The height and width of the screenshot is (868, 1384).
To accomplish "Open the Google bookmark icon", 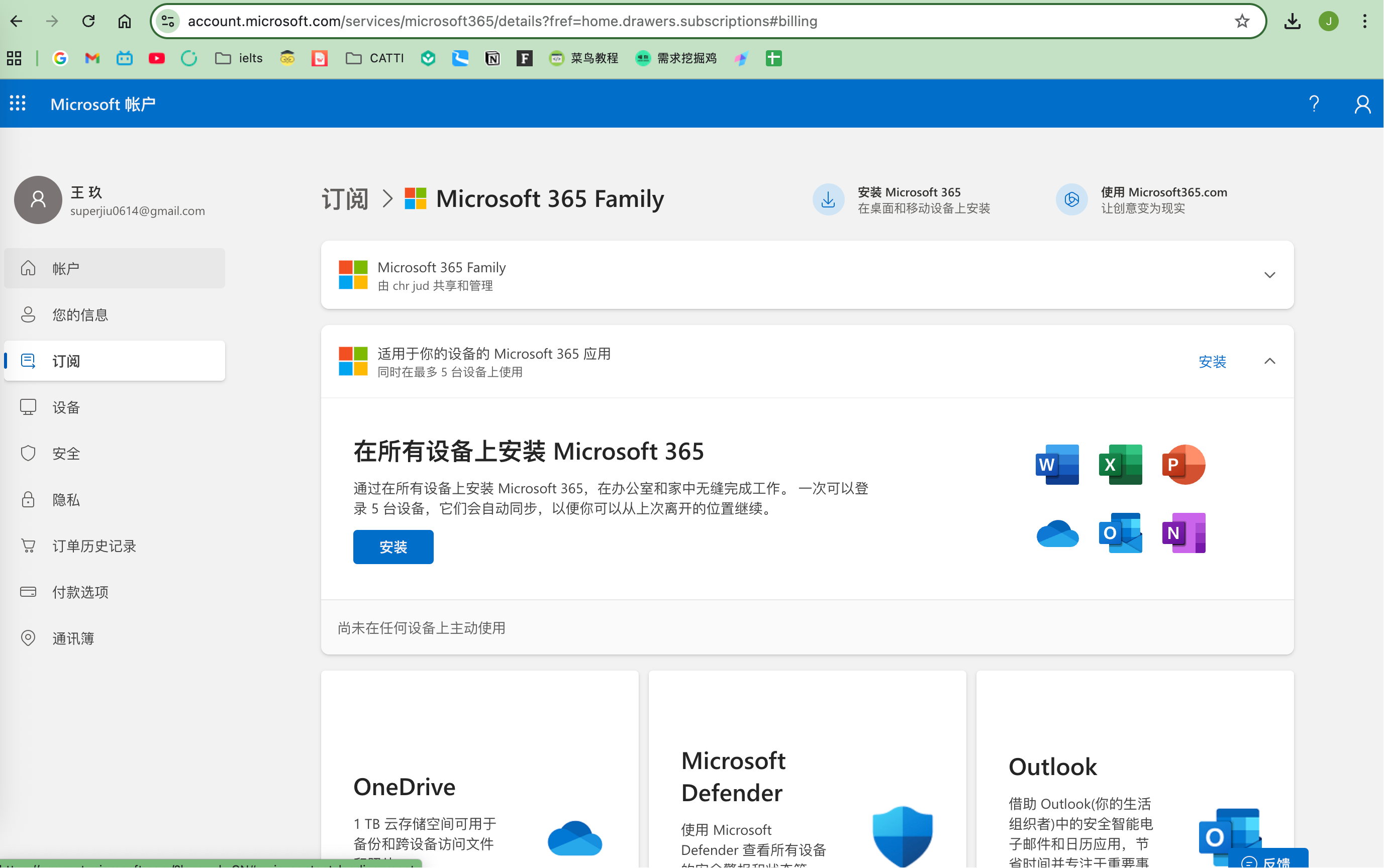I will 60,58.
